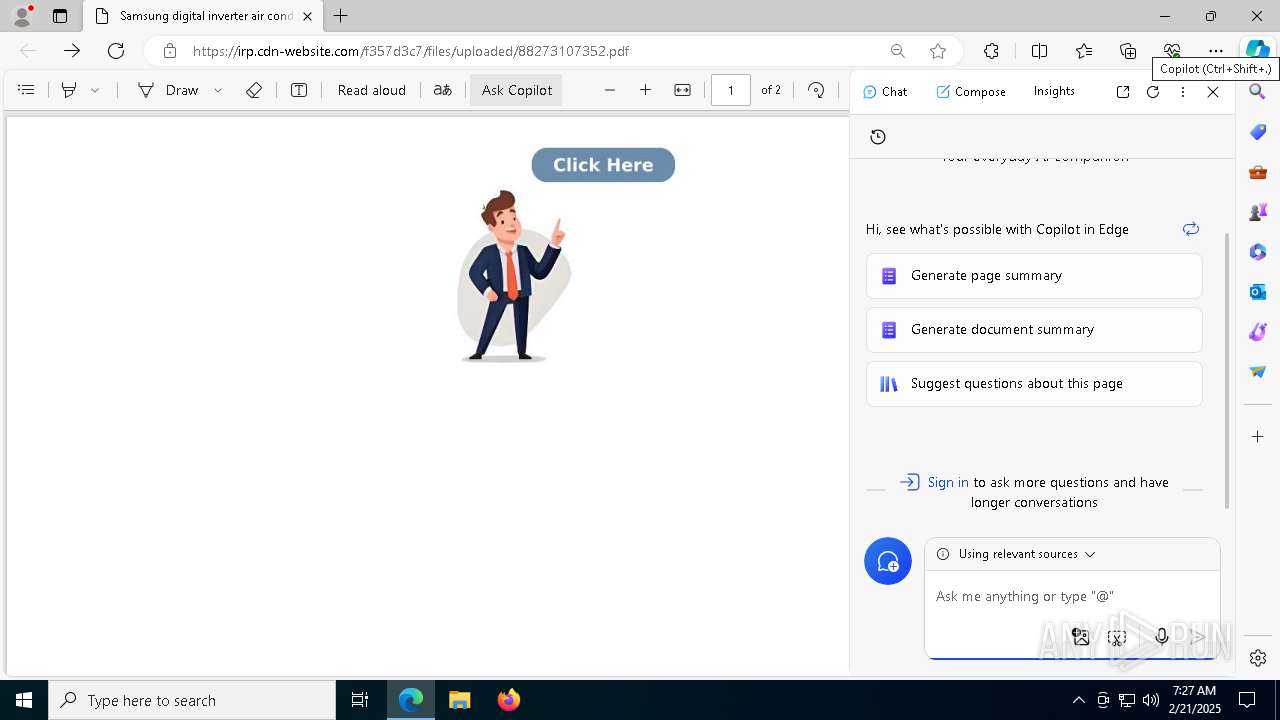Viewport: 1280px width, 720px height.
Task: Click the browser Refresh button
Action: (x=116, y=51)
